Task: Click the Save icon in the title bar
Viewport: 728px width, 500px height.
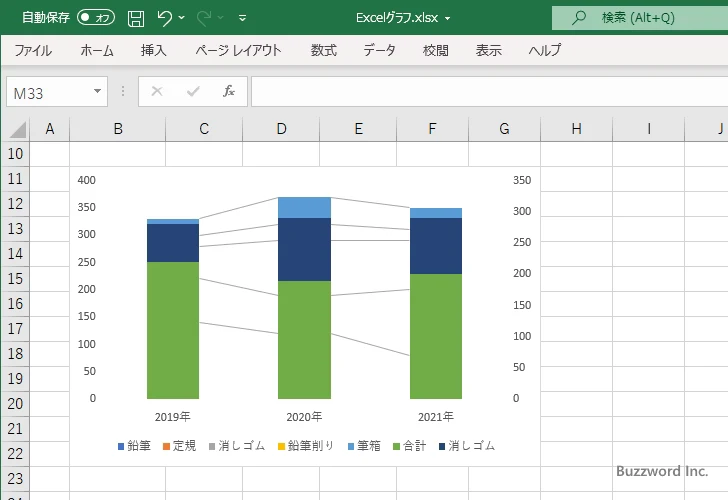Action: (x=136, y=18)
